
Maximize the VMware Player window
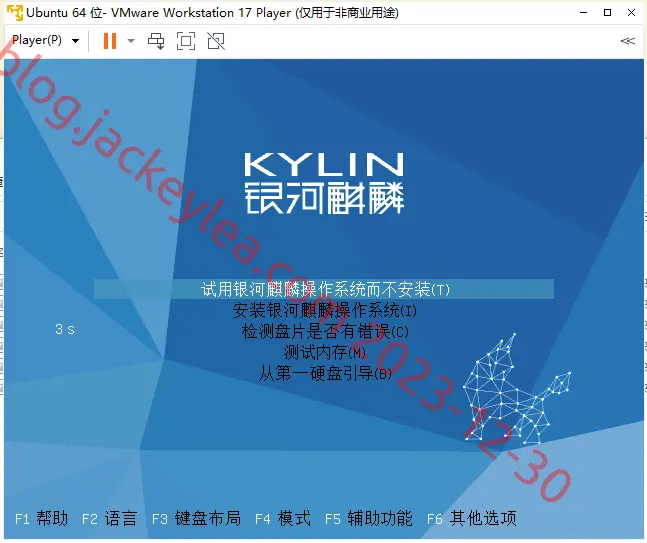tap(607, 12)
